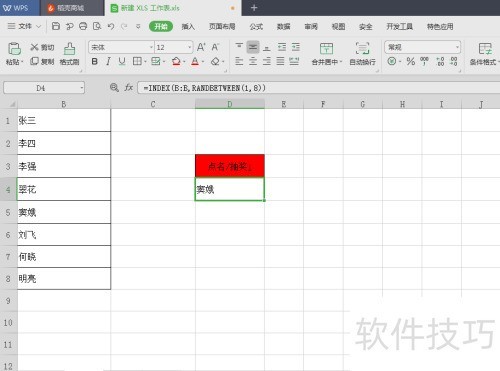Click the fill color bucket swatch

(176, 61)
